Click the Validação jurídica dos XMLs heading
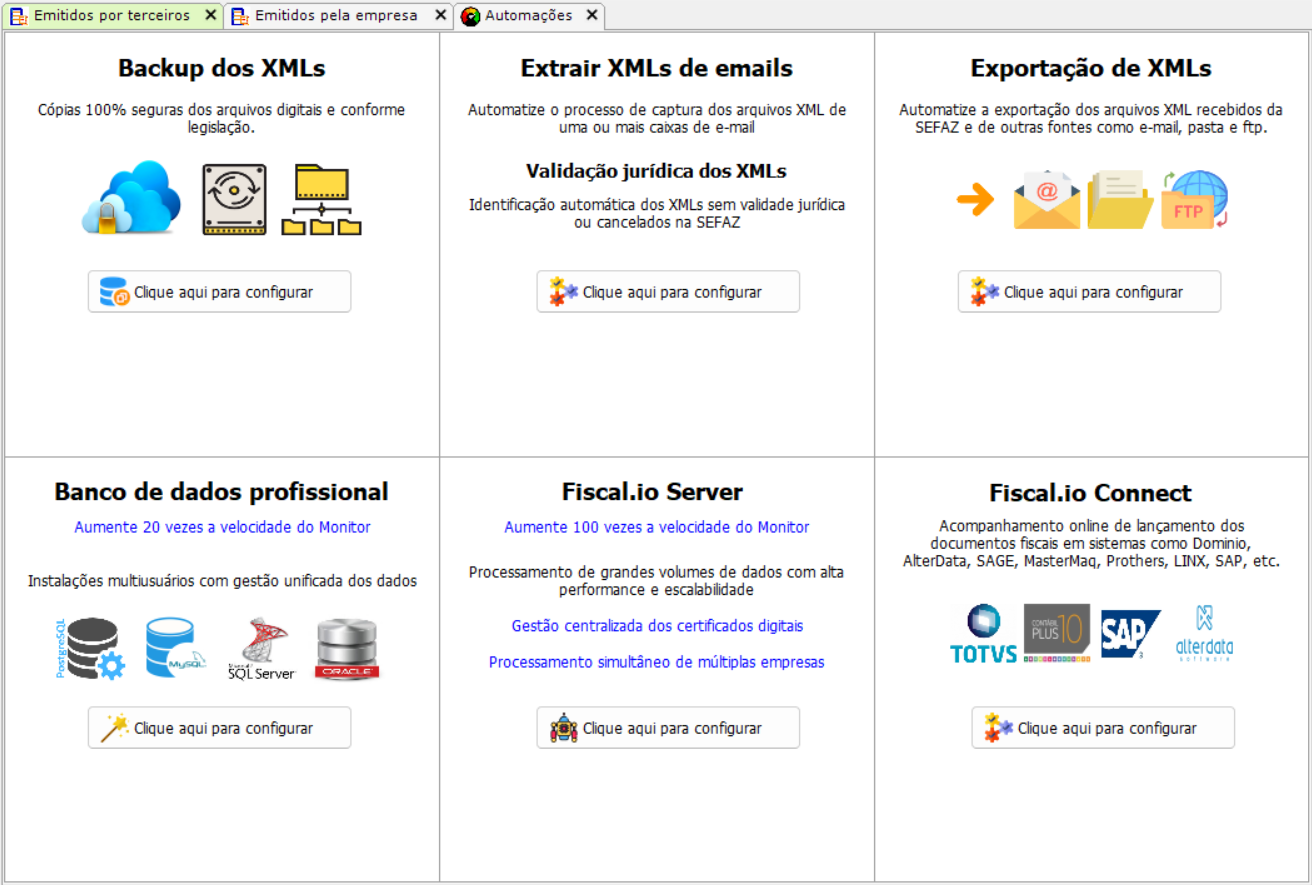Image resolution: width=1312 pixels, height=885 pixels. [657, 171]
